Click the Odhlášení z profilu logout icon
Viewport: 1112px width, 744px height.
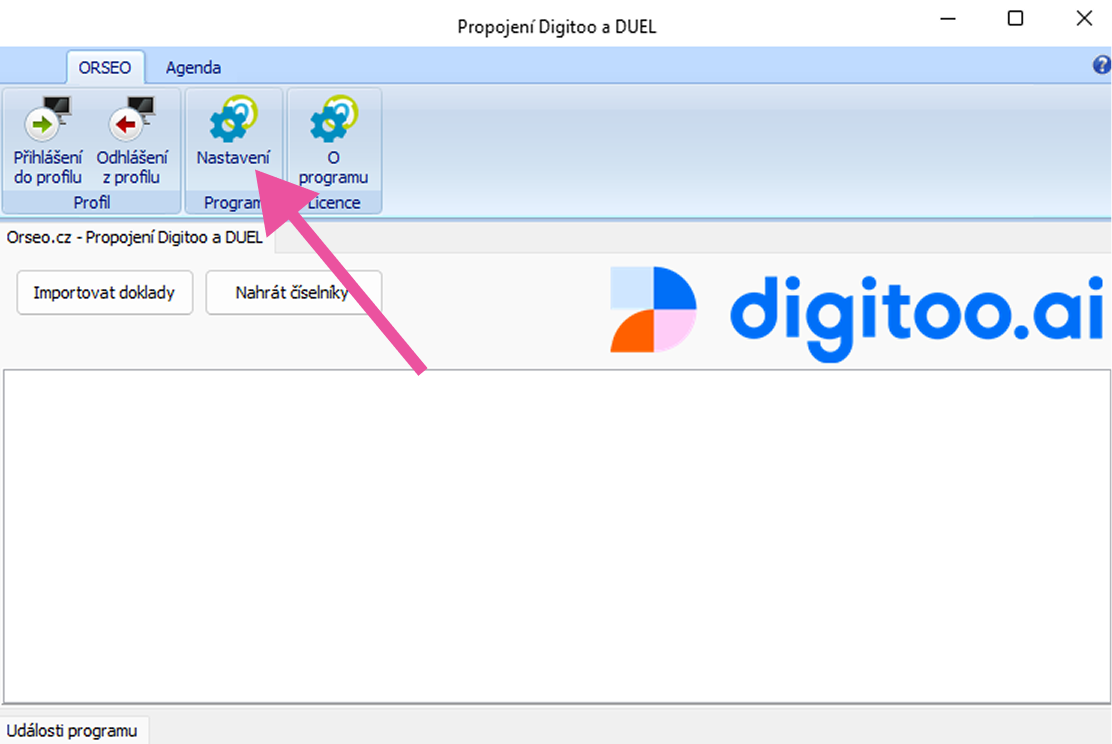pos(132,118)
